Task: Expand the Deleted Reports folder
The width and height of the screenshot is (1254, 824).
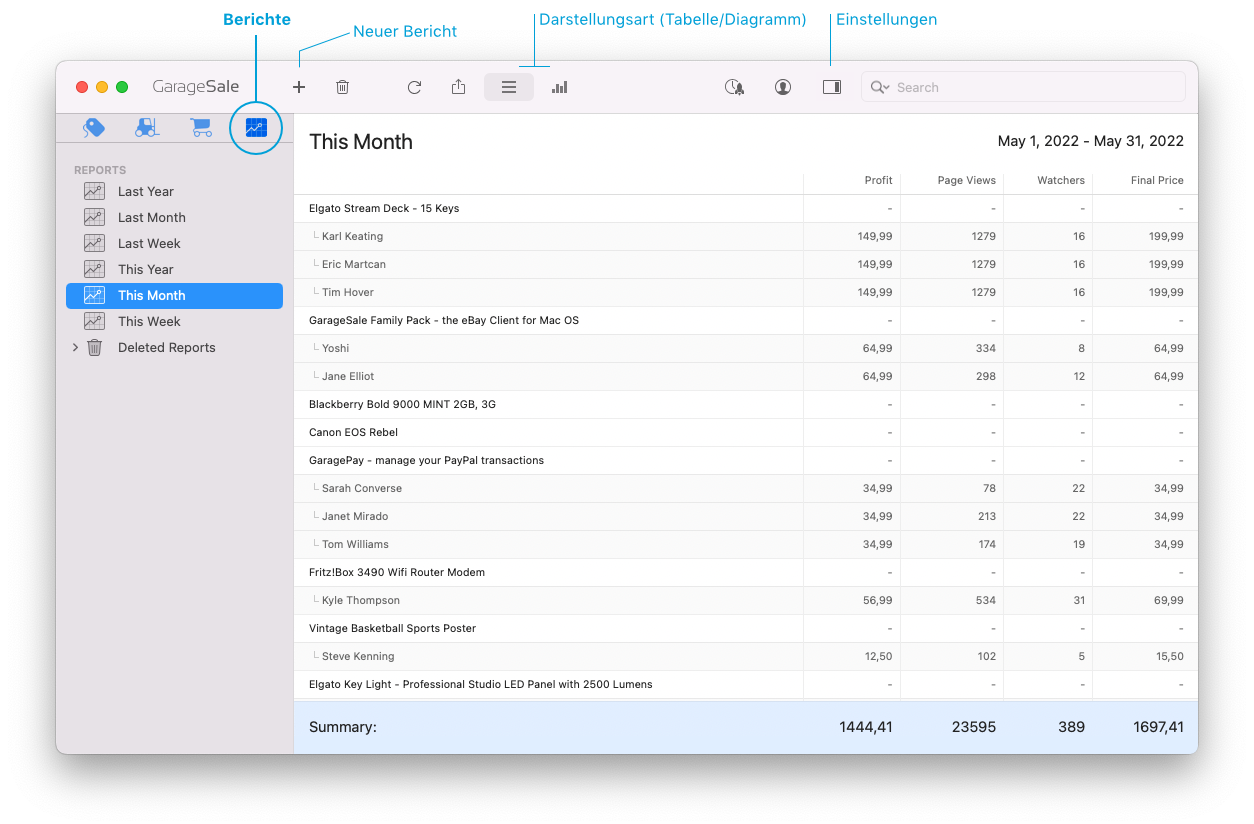Action: [75, 347]
